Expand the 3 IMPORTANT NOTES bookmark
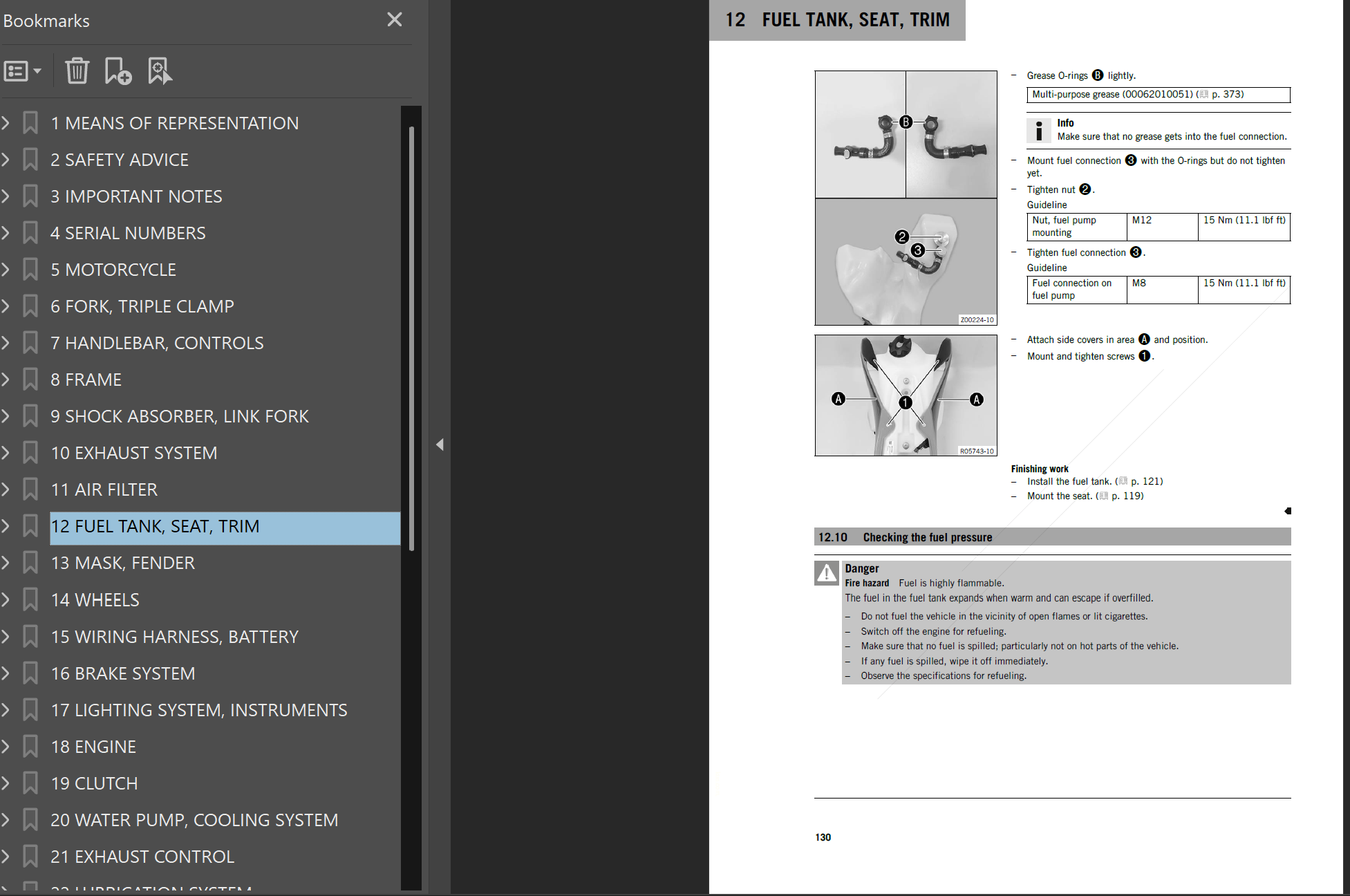This screenshot has height=896, width=1350. point(6,196)
